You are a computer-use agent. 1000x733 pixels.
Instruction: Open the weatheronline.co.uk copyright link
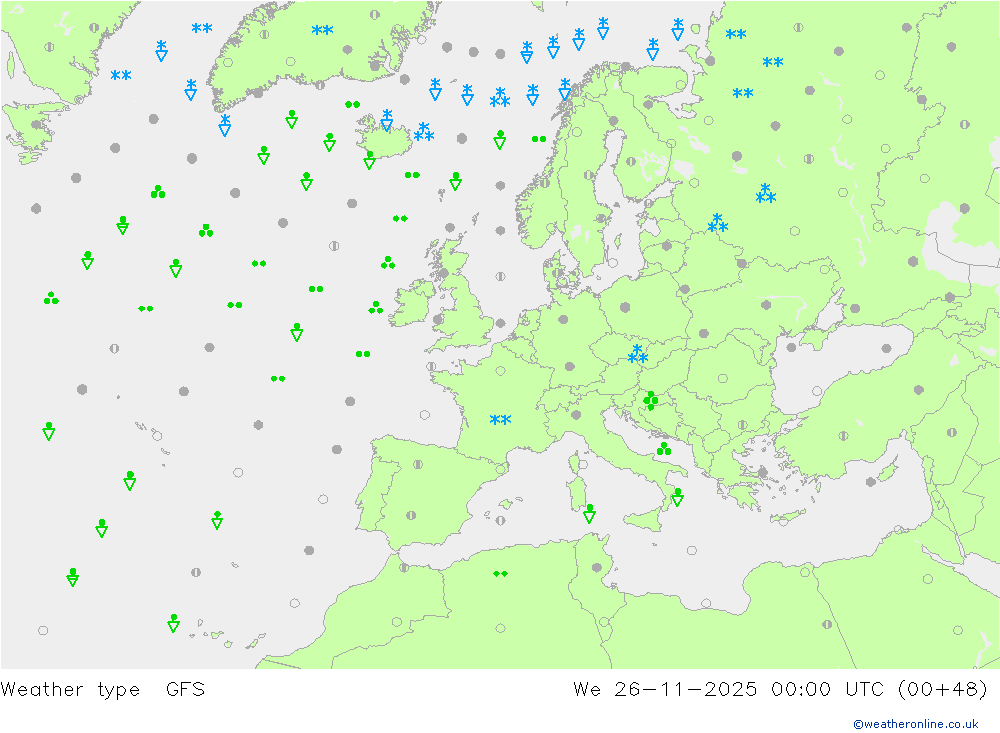click(x=915, y=723)
